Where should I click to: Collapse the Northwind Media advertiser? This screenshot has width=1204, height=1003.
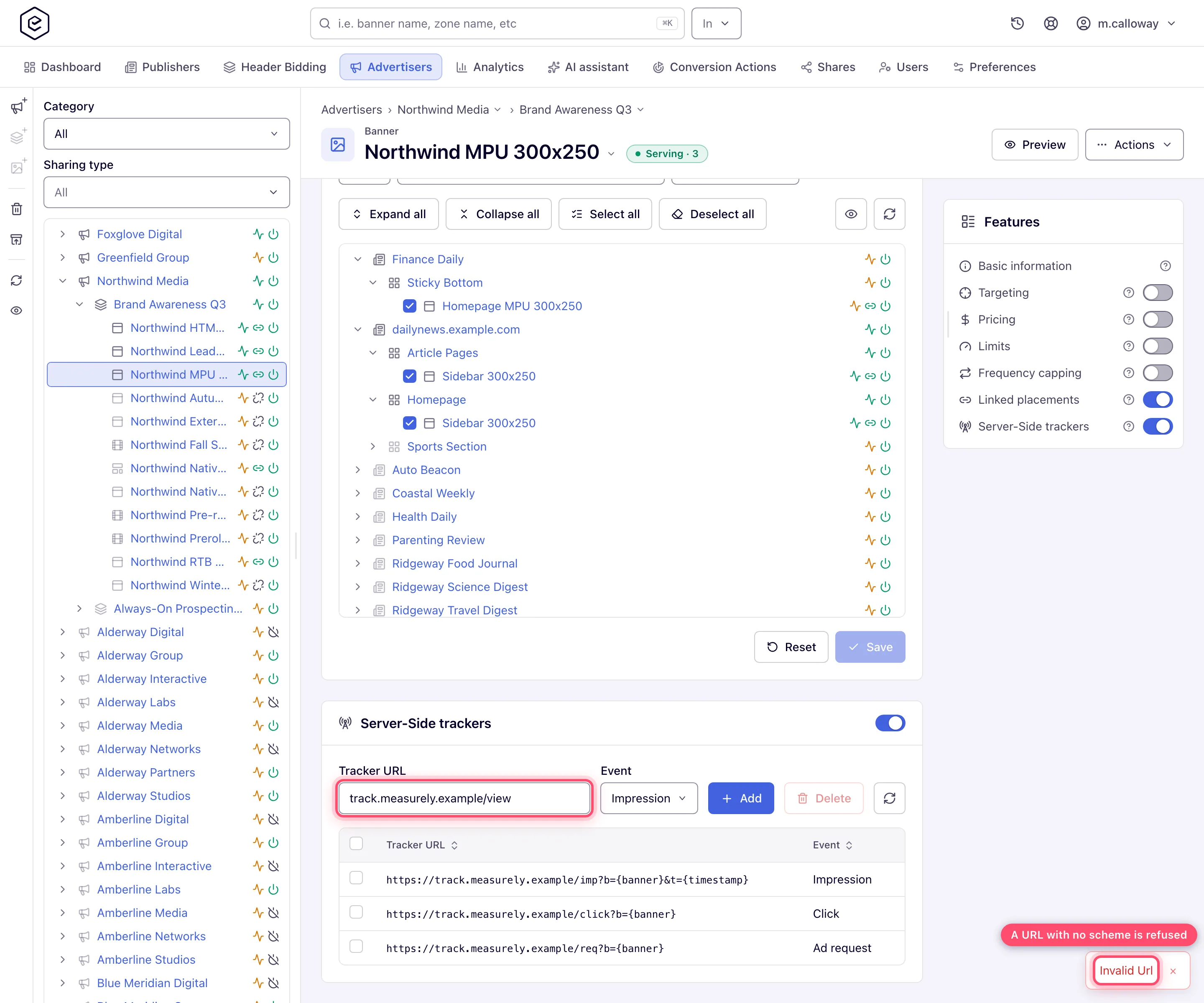pyautogui.click(x=62, y=281)
